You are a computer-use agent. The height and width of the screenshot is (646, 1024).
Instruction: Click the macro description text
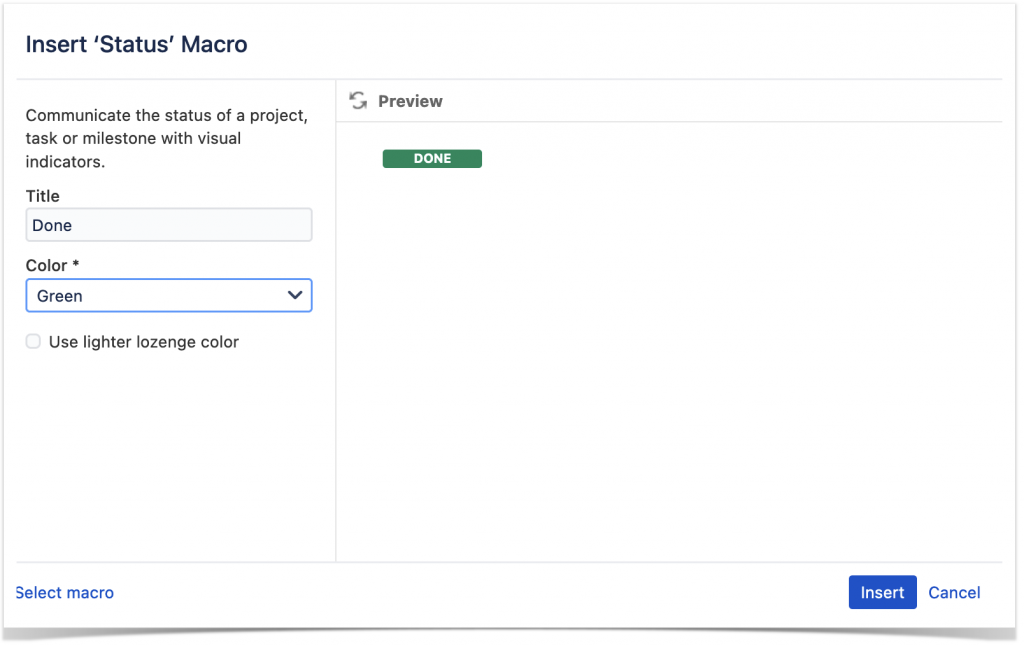(x=167, y=138)
